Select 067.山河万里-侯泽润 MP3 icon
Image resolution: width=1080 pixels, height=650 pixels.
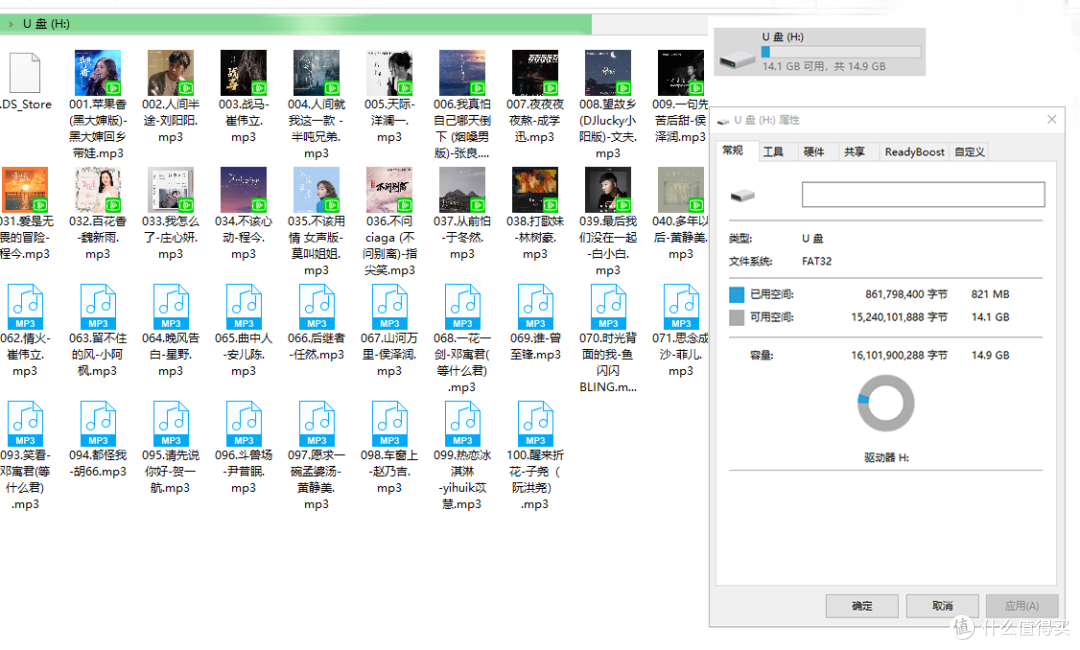click(x=390, y=306)
